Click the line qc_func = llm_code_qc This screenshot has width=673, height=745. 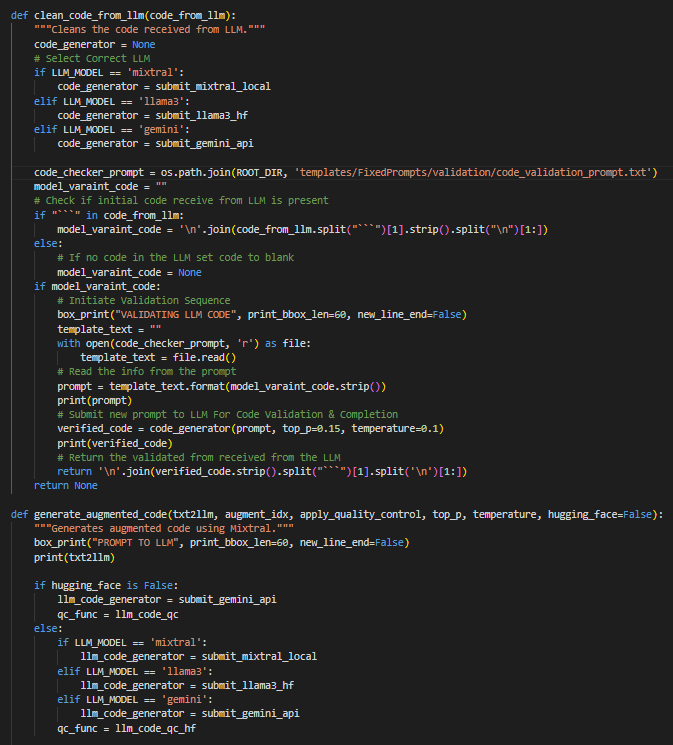tap(118, 614)
